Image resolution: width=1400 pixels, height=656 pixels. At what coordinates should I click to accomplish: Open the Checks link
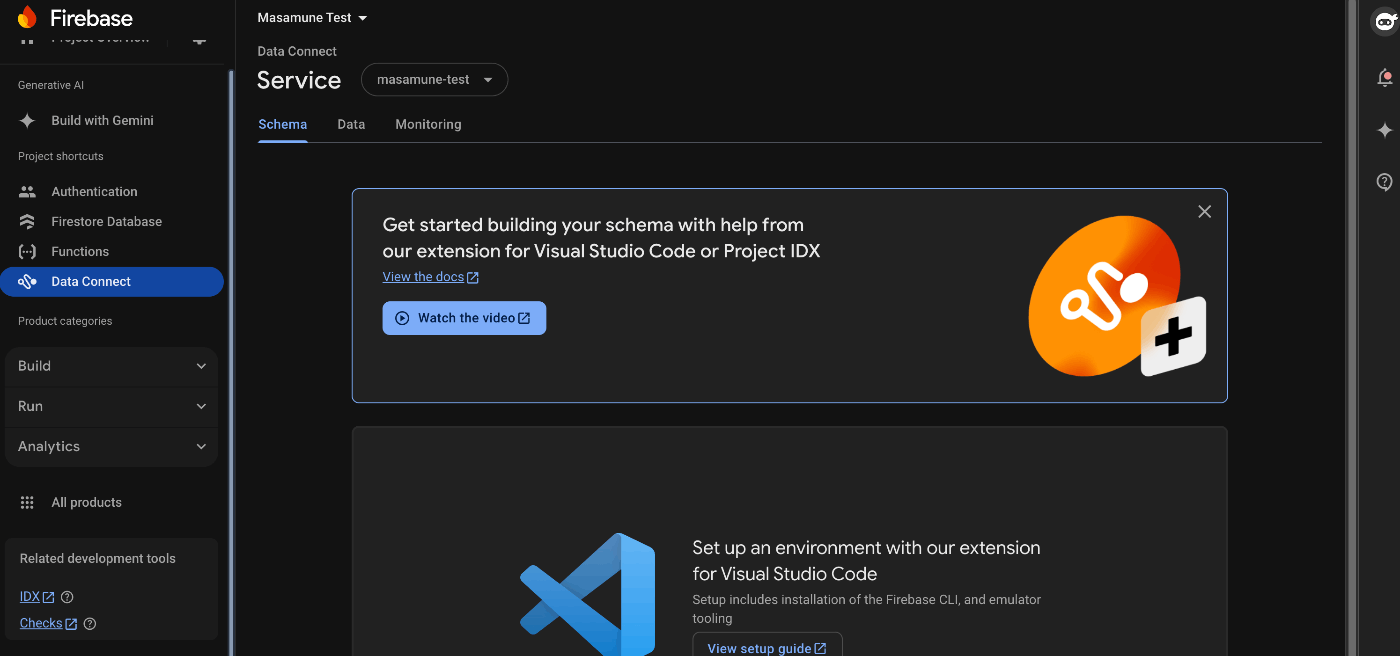click(x=48, y=623)
